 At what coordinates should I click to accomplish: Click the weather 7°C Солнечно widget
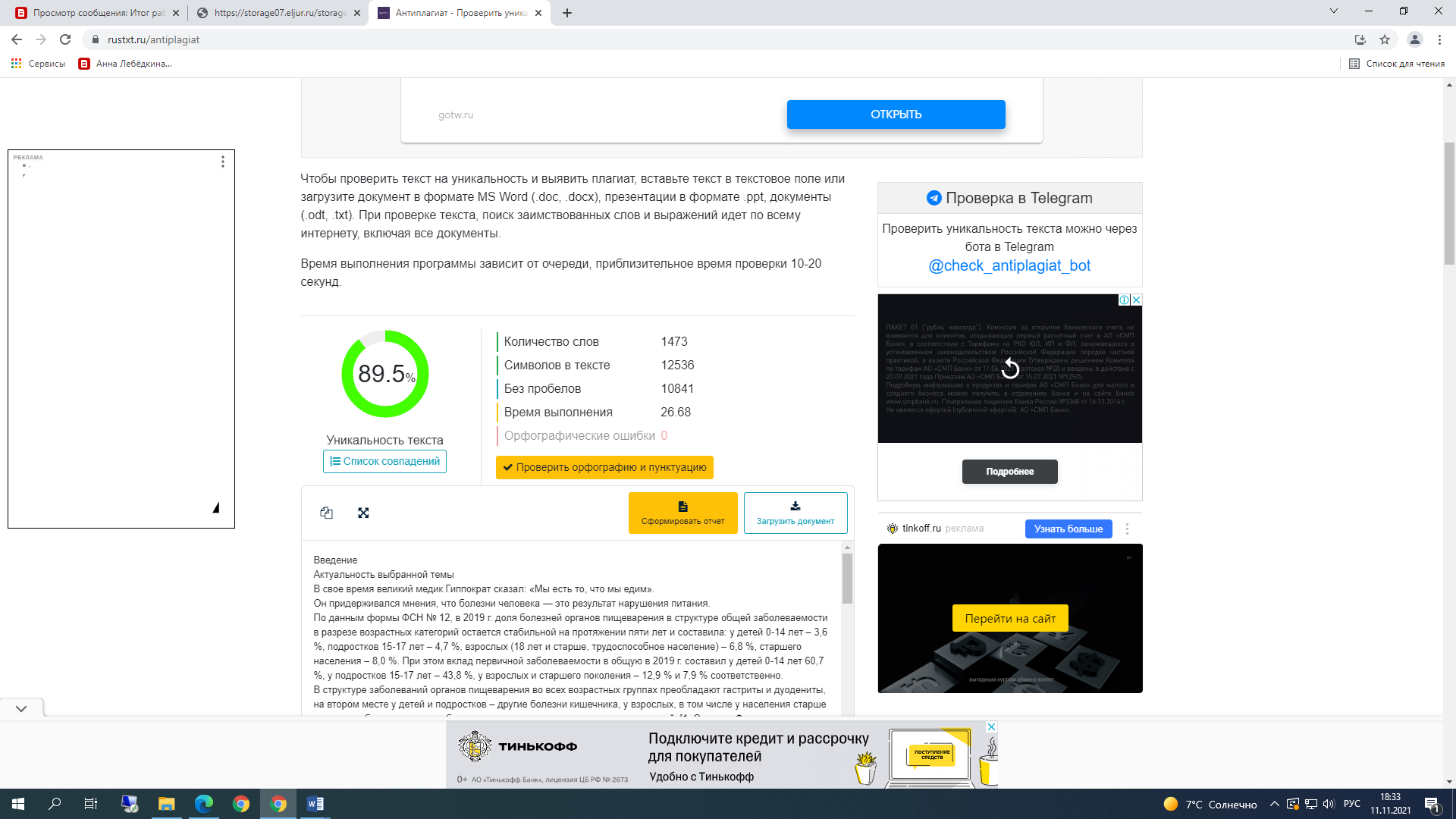pyautogui.click(x=1210, y=804)
